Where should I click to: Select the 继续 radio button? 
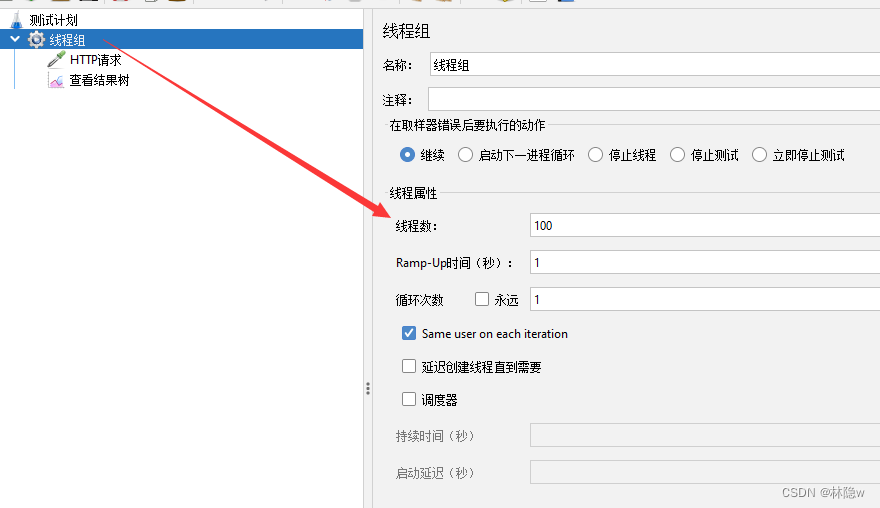407,154
